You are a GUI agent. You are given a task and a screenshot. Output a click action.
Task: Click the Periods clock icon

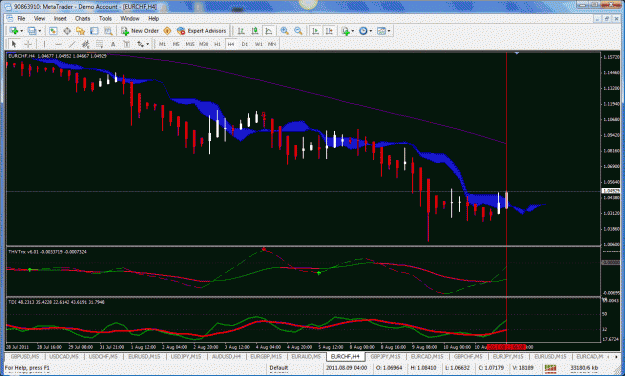363,31
